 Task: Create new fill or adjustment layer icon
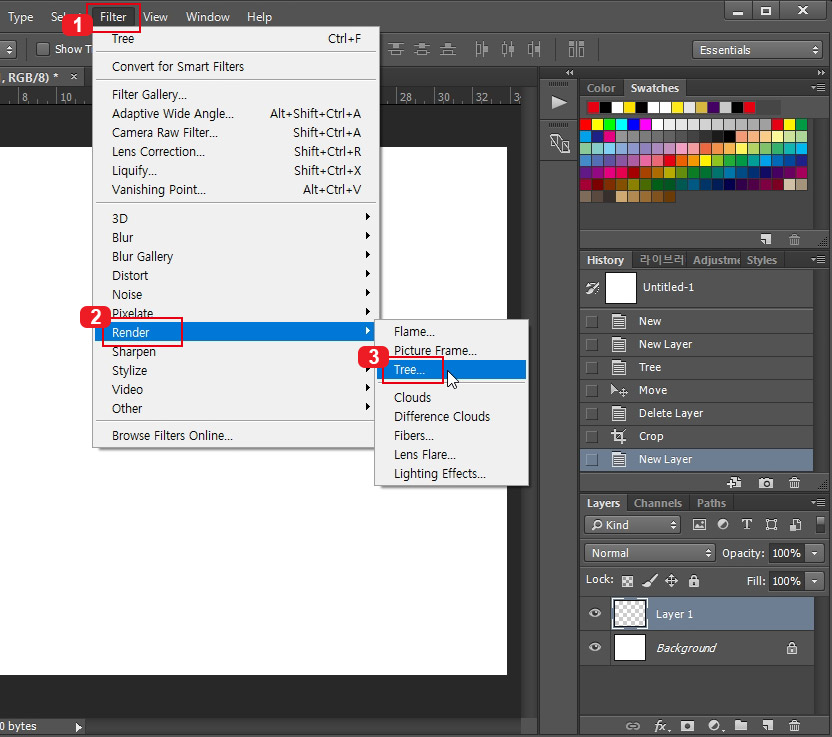(714, 725)
